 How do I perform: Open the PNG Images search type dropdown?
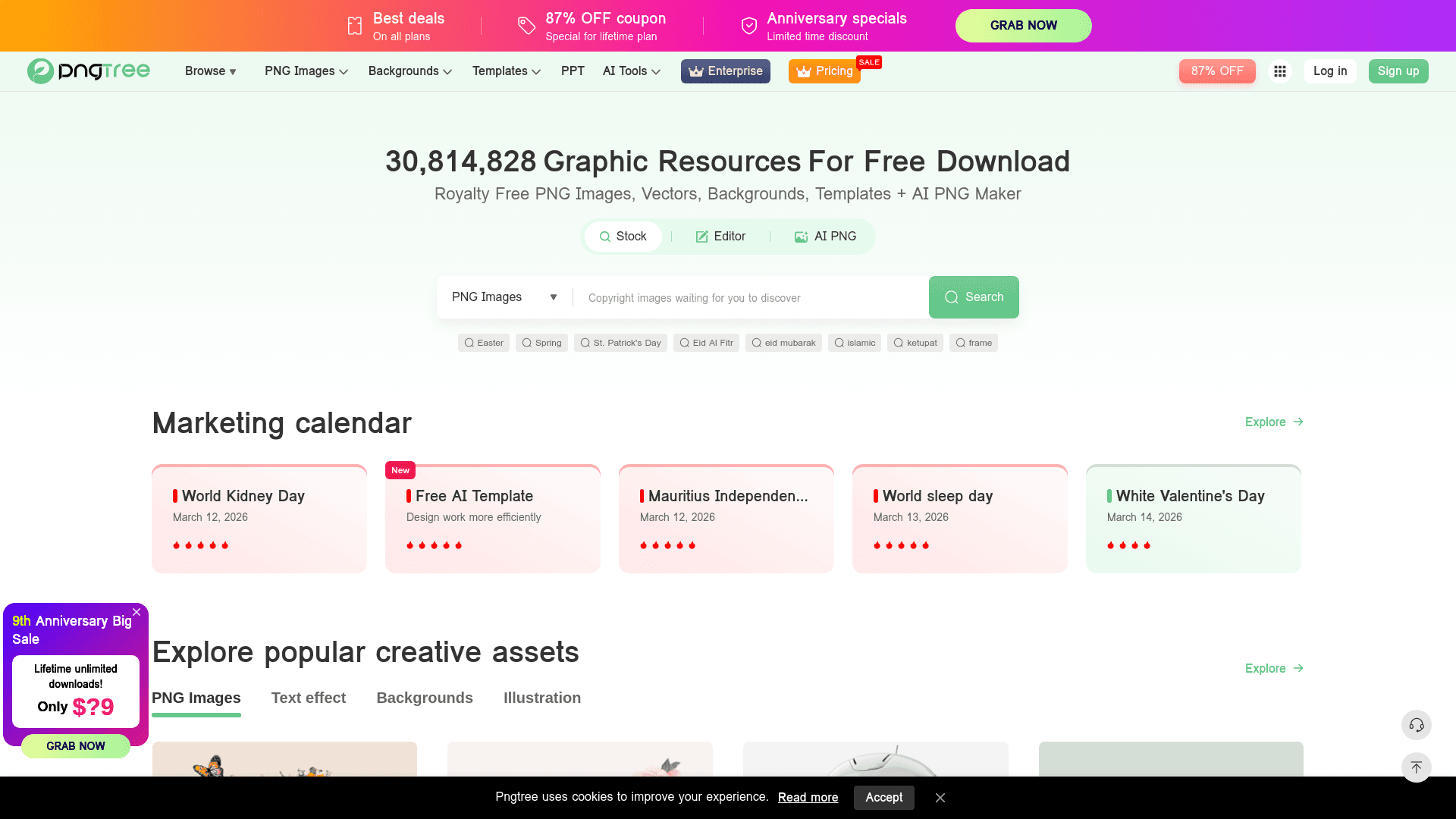[504, 297]
